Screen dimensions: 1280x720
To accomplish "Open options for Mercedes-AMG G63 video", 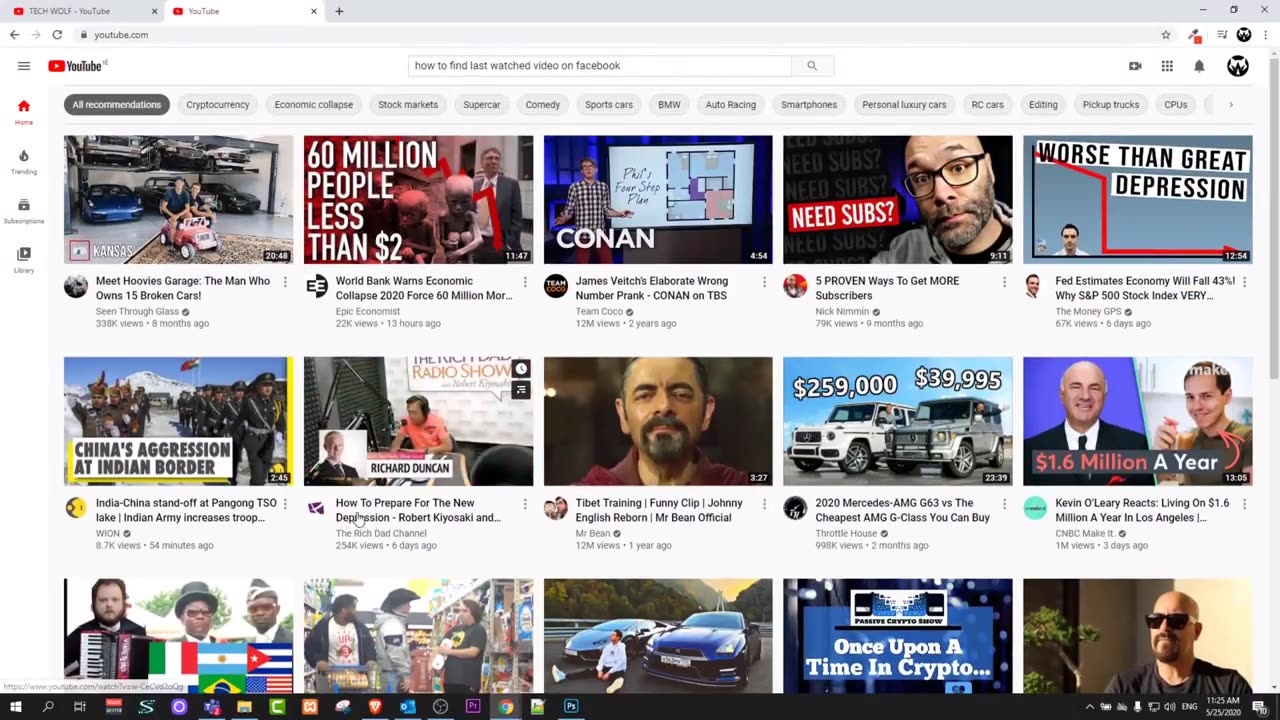I will pyautogui.click(x=1005, y=505).
